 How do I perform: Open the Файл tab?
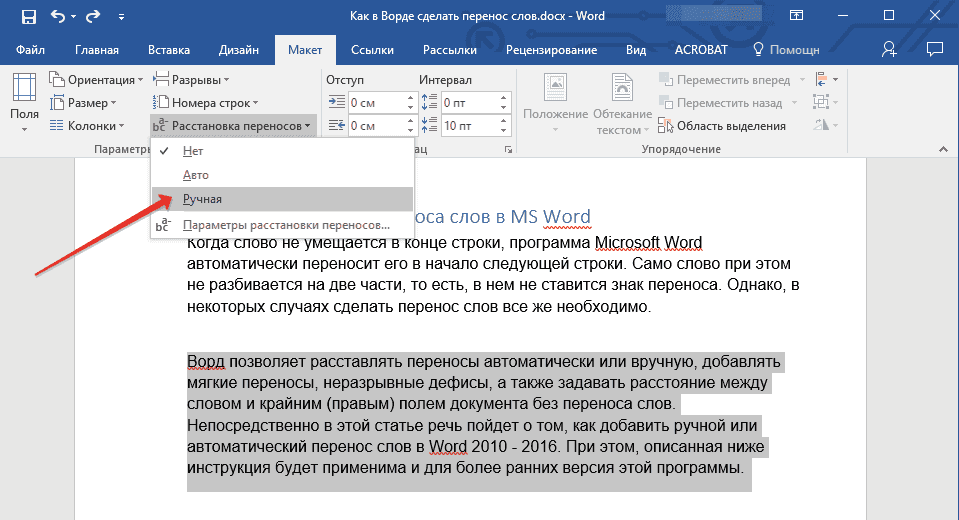coord(31,50)
